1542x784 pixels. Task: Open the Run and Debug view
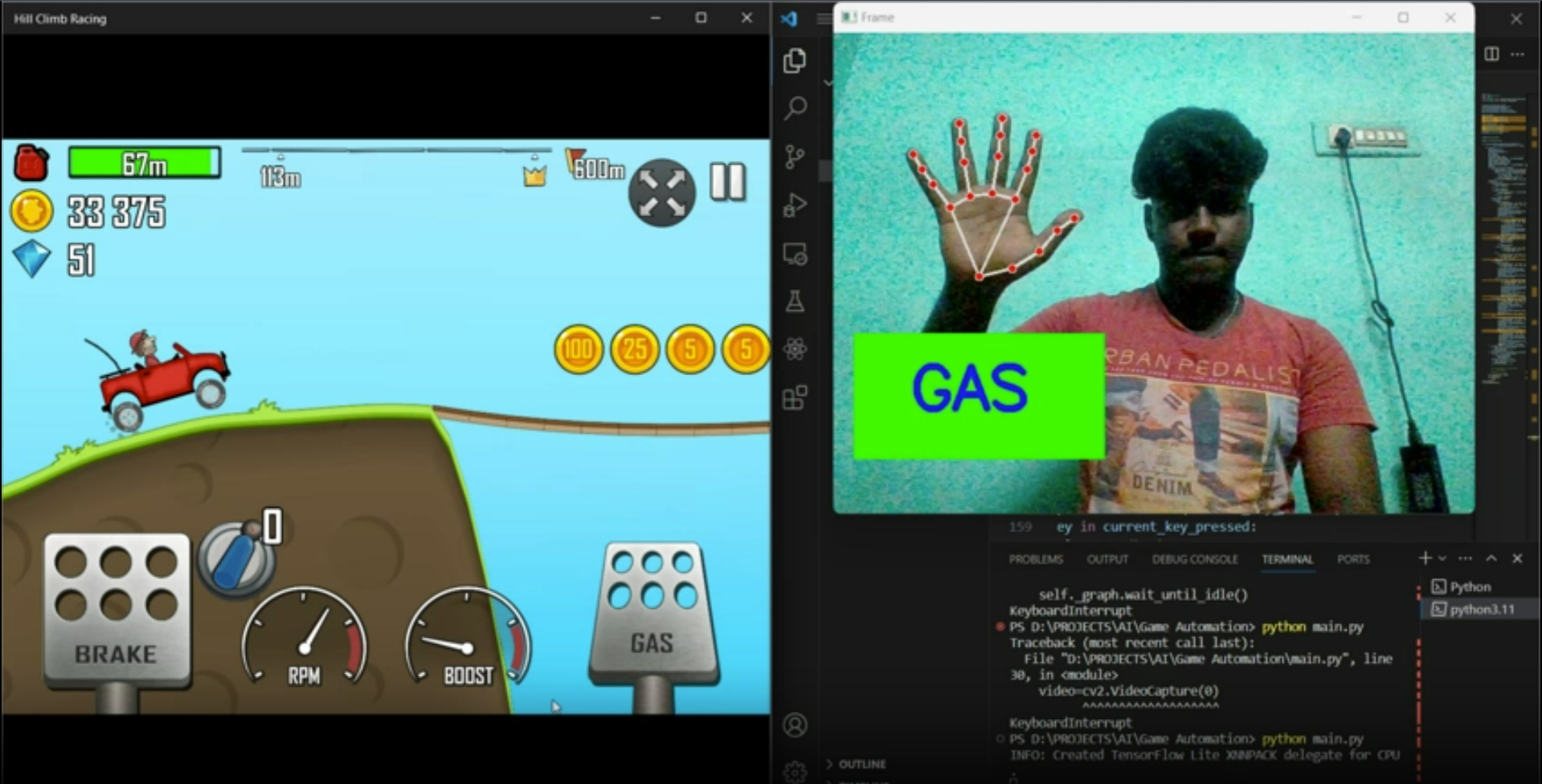(x=795, y=206)
